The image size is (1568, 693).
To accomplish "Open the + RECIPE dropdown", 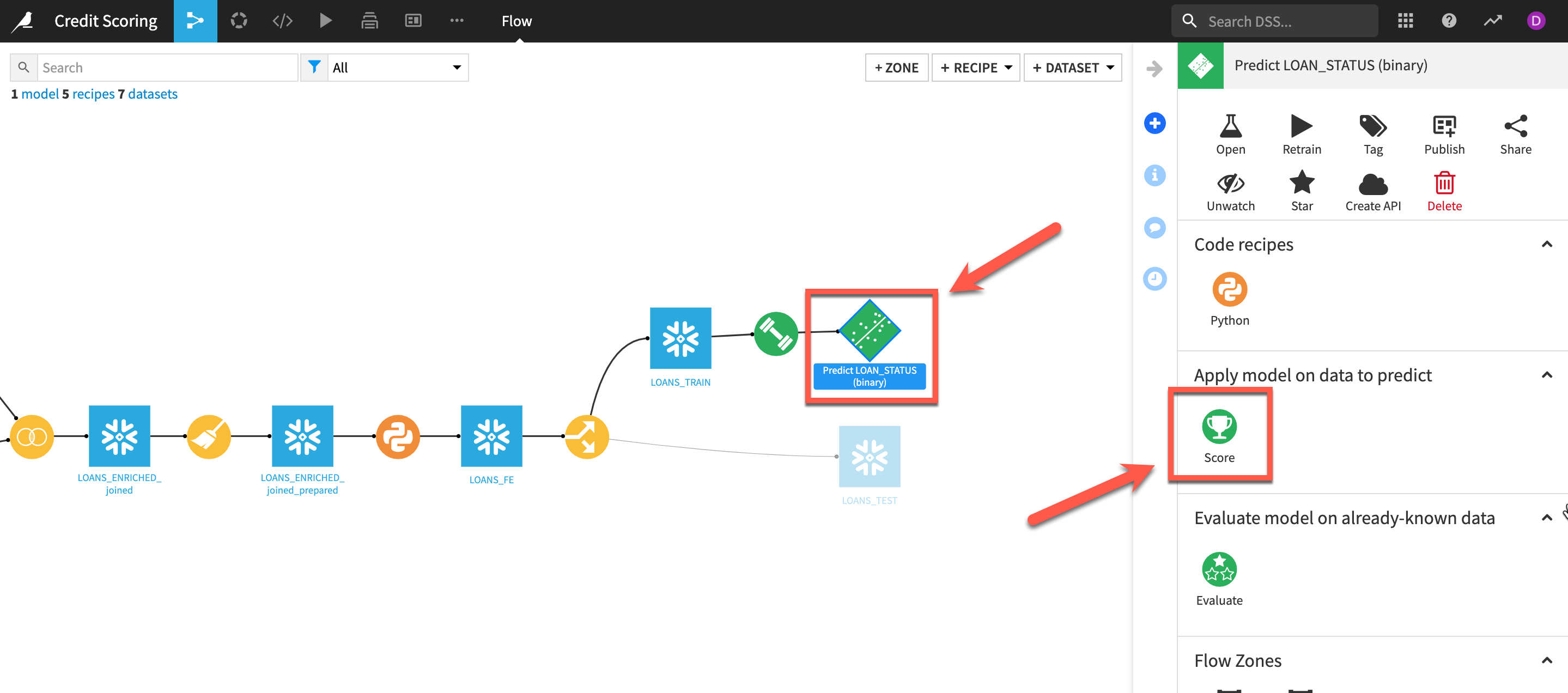I will click(975, 68).
